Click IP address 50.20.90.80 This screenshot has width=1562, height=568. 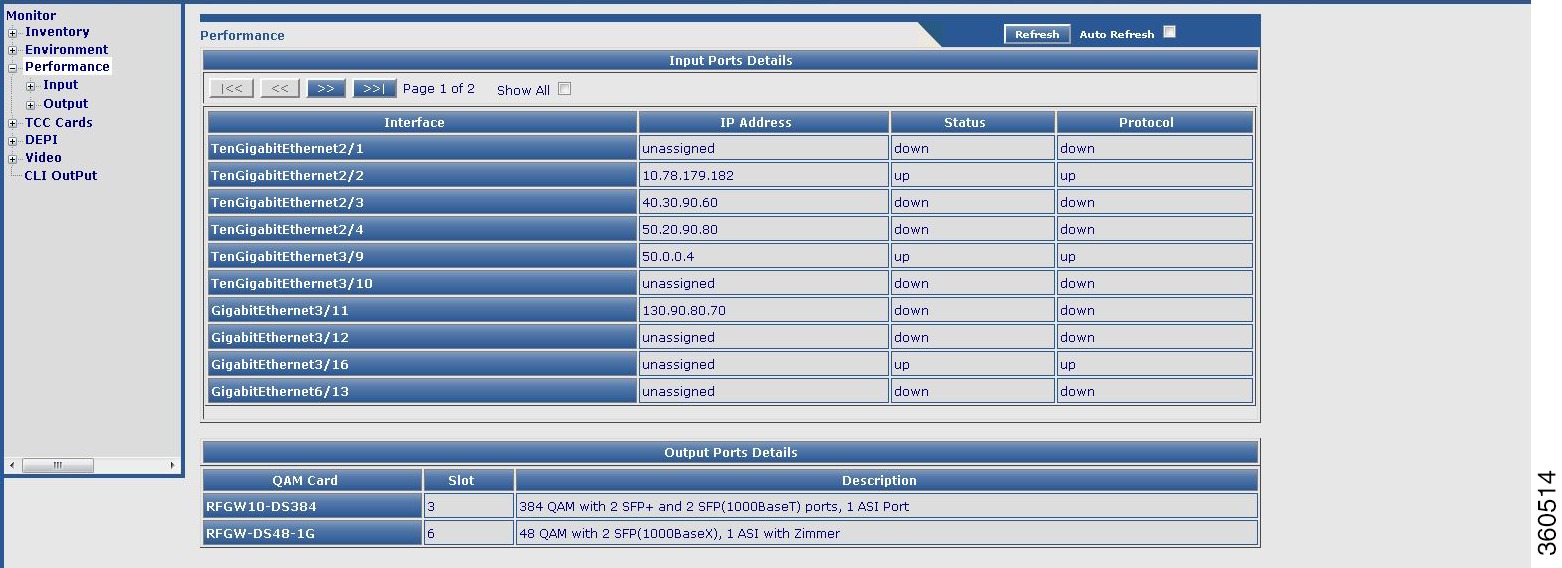(680, 229)
